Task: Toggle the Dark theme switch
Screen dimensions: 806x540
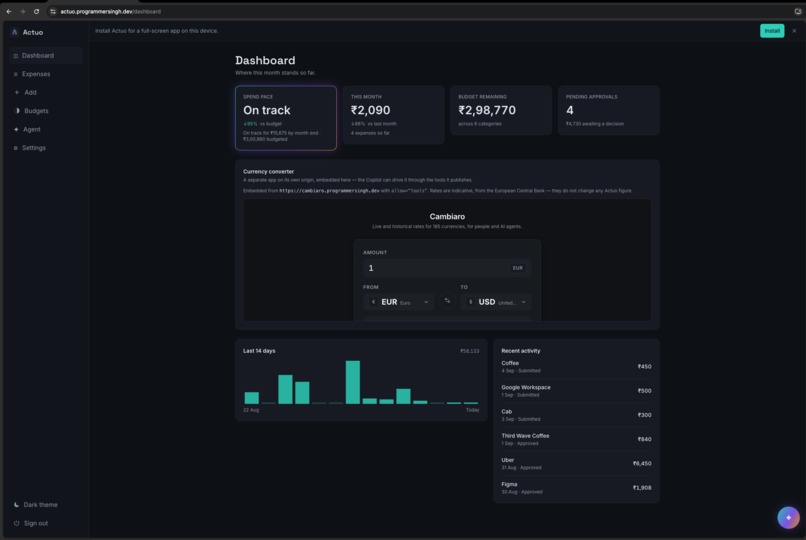Action: [35, 505]
